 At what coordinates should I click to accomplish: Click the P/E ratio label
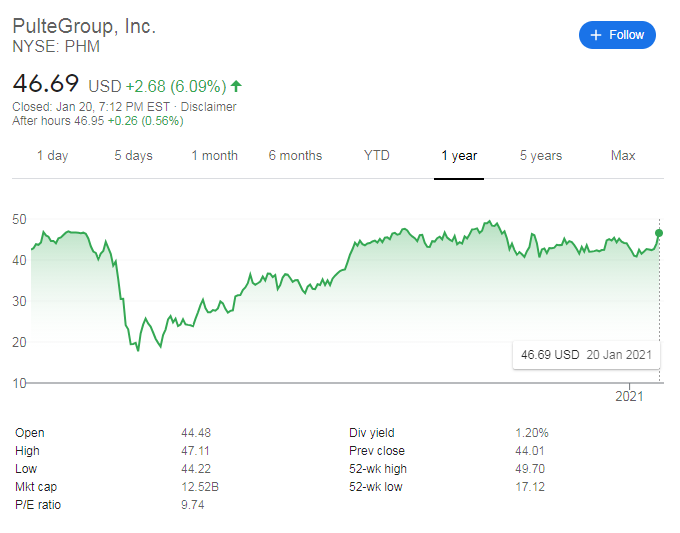pos(38,505)
